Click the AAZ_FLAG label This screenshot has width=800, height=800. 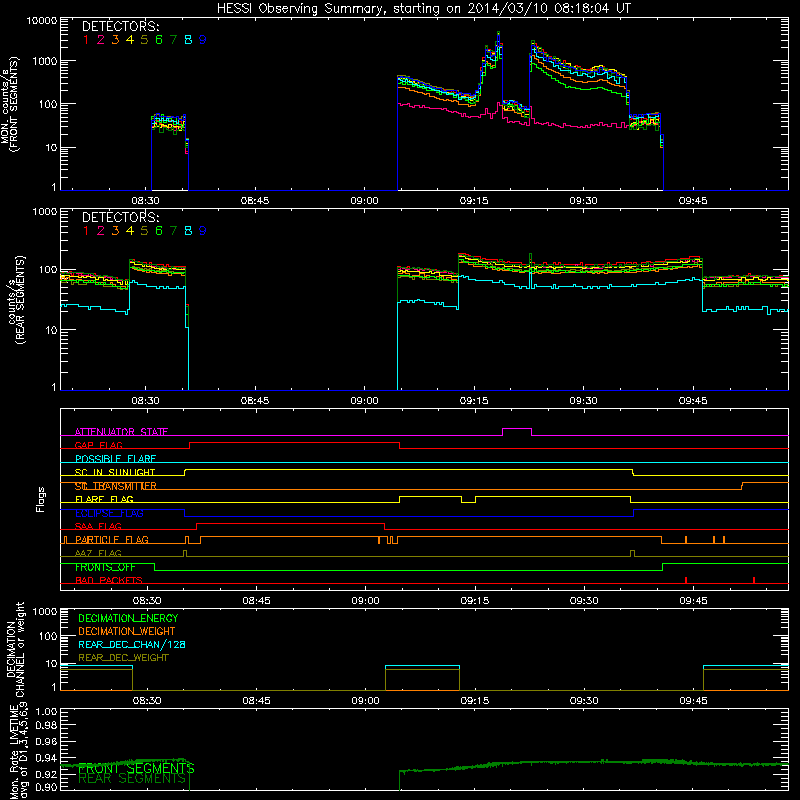98,553
